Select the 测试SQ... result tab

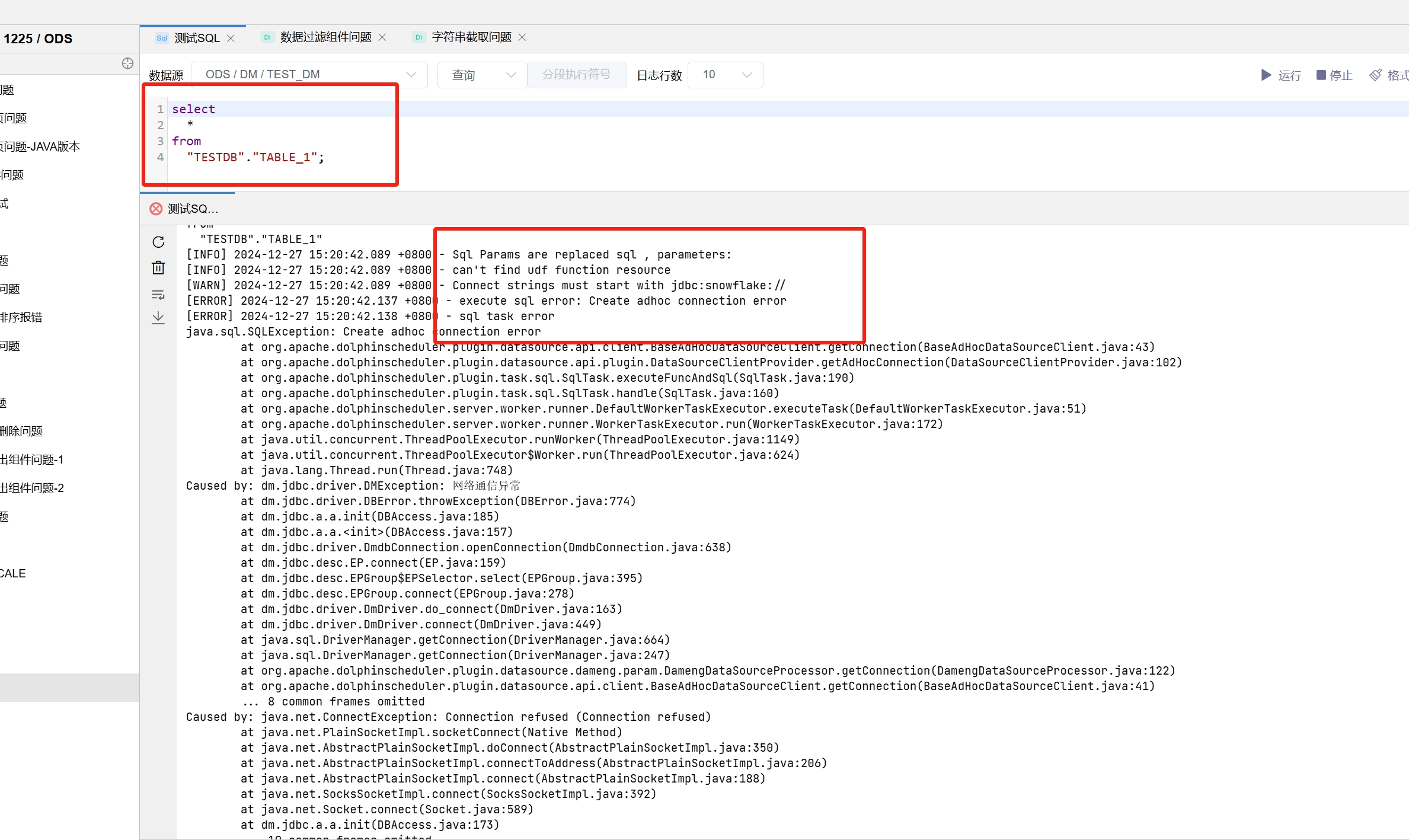[192, 209]
